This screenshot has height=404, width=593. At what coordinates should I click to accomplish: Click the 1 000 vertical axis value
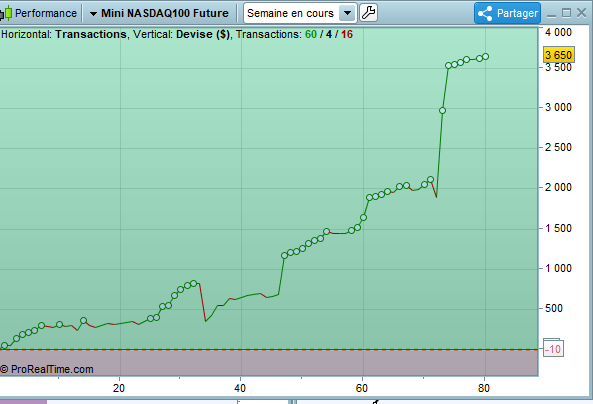[558, 268]
